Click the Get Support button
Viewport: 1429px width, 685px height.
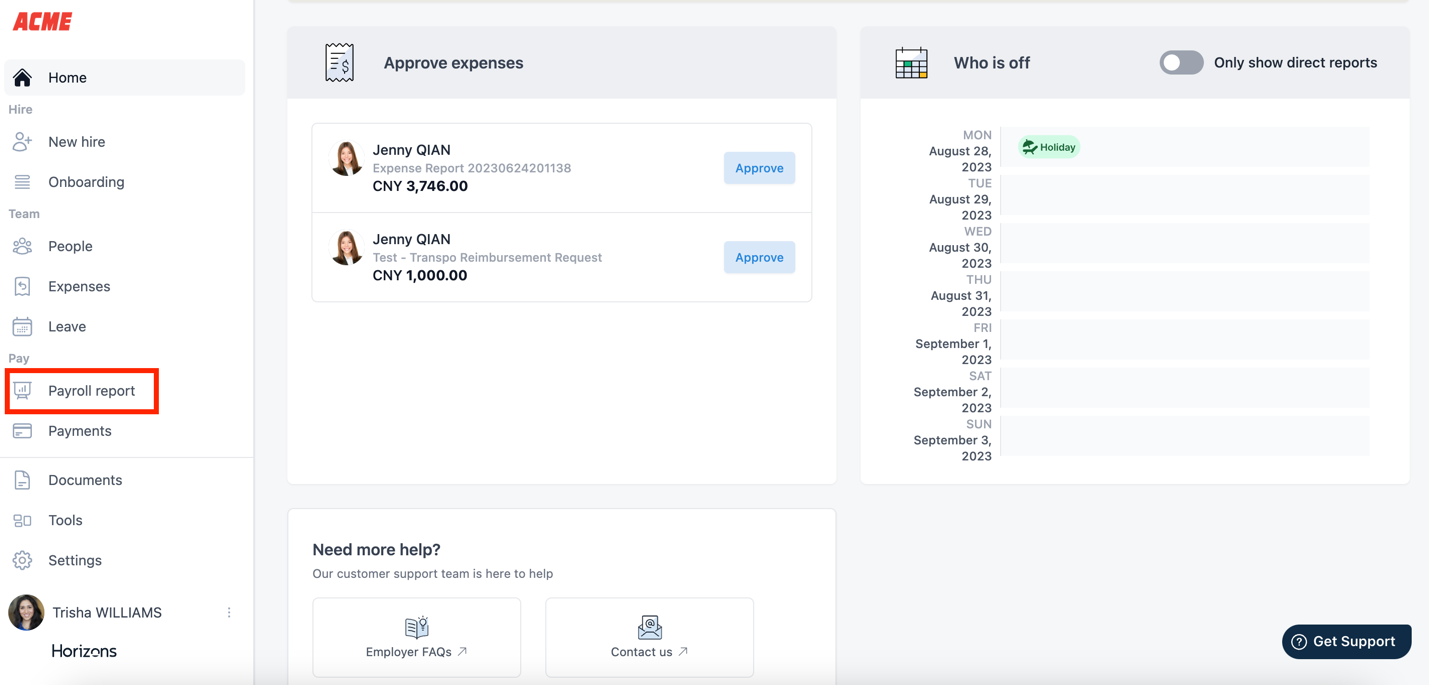(x=1346, y=642)
